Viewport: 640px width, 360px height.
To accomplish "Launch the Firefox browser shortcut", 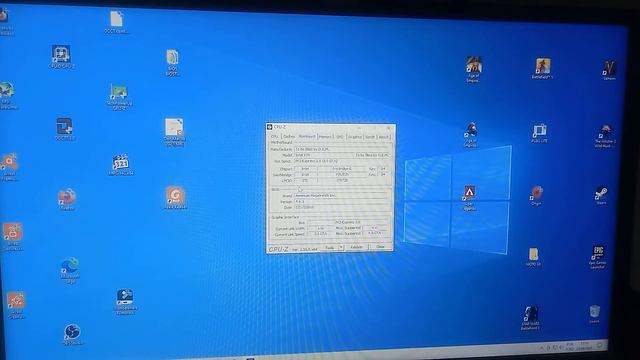I will click(67, 199).
